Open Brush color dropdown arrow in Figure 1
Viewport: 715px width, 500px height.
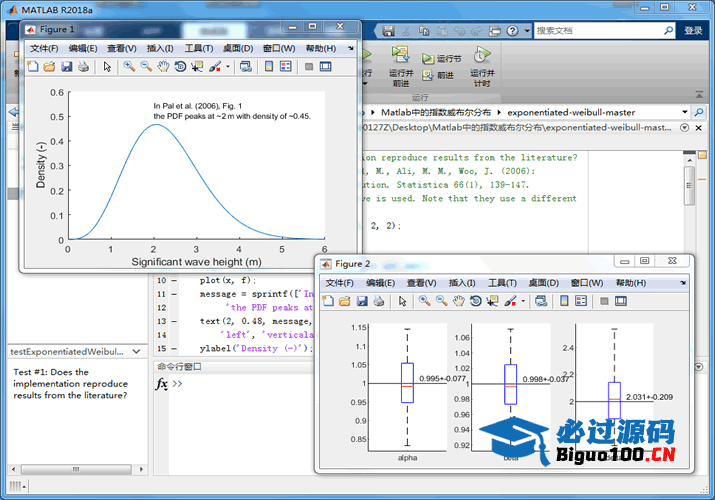coord(228,67)
